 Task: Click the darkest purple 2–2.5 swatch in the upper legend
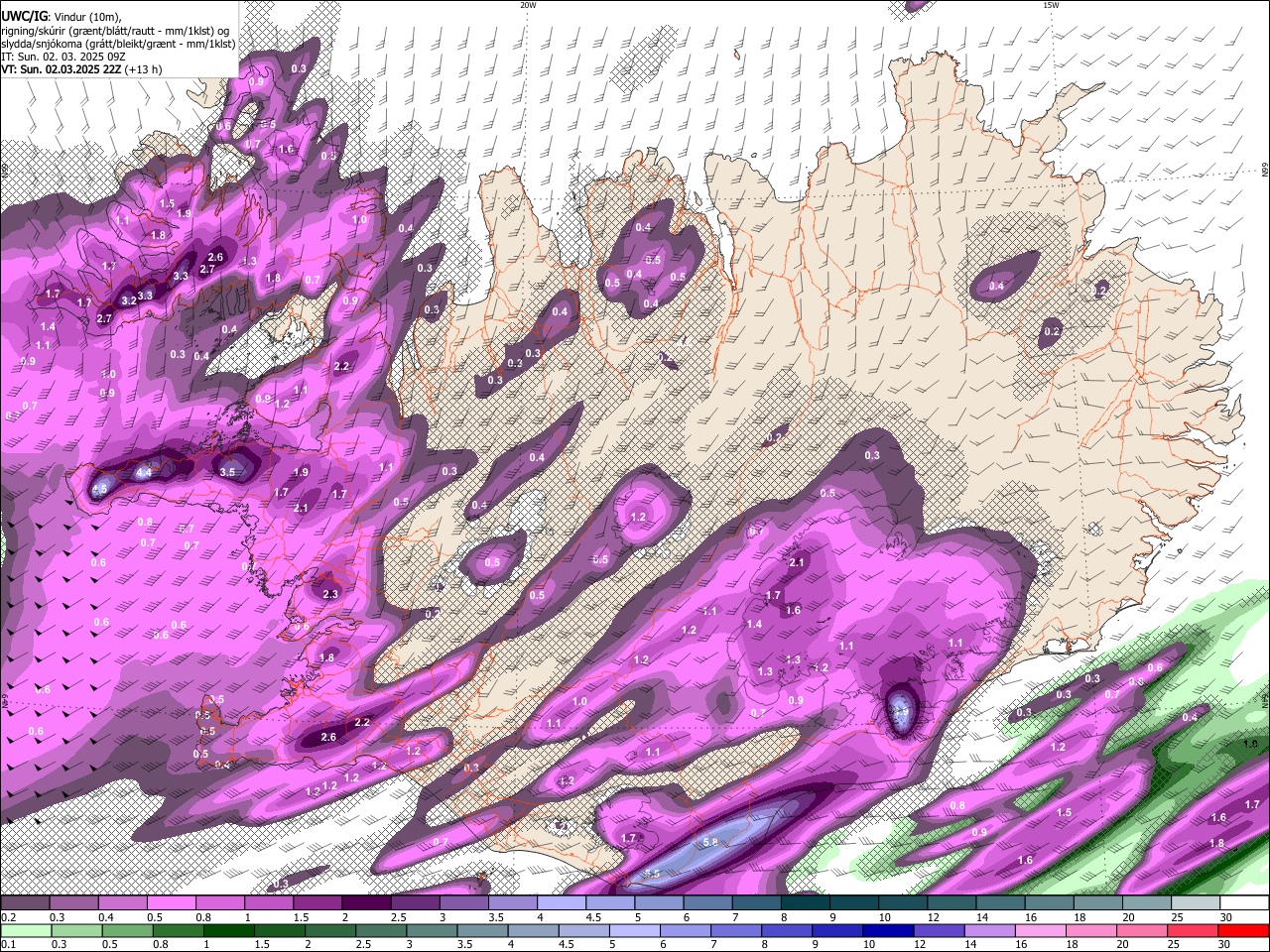click(x=366, y=903)
